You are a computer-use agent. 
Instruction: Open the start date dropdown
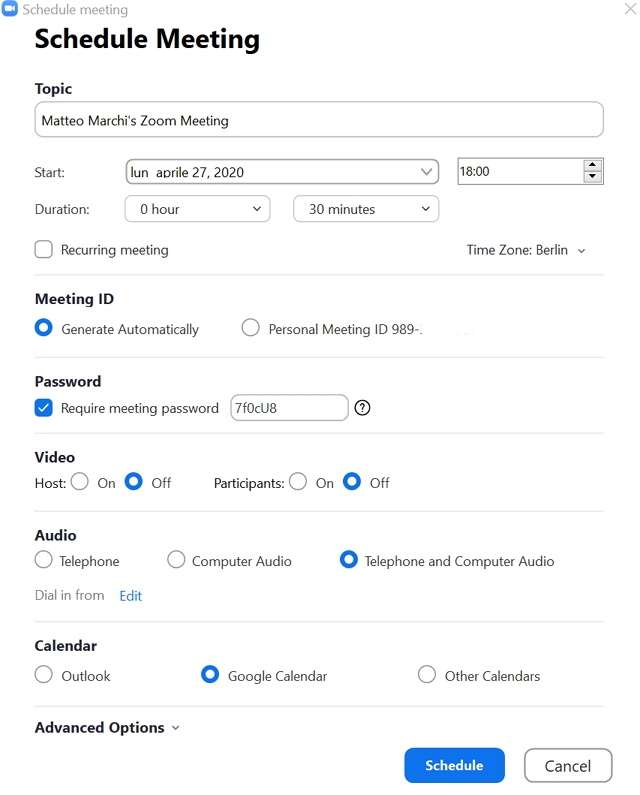point(426,172)
